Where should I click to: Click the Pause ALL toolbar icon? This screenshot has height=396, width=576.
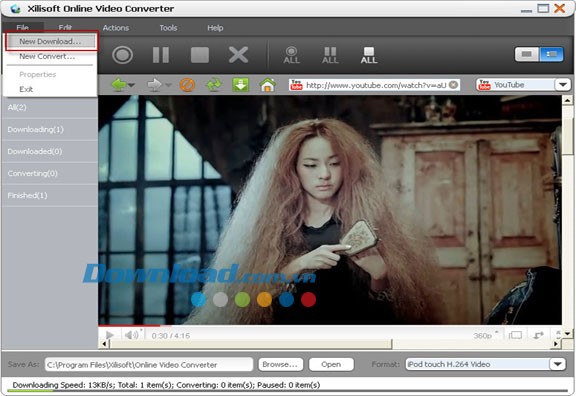(x=330, y=55)
